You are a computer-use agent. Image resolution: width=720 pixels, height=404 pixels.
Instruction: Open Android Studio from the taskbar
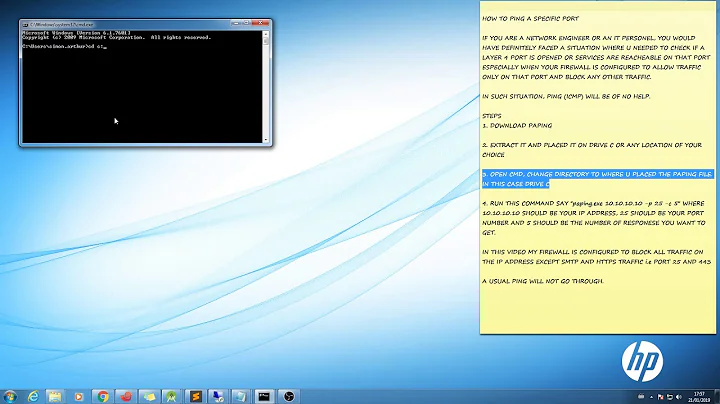tap(172, 396)
